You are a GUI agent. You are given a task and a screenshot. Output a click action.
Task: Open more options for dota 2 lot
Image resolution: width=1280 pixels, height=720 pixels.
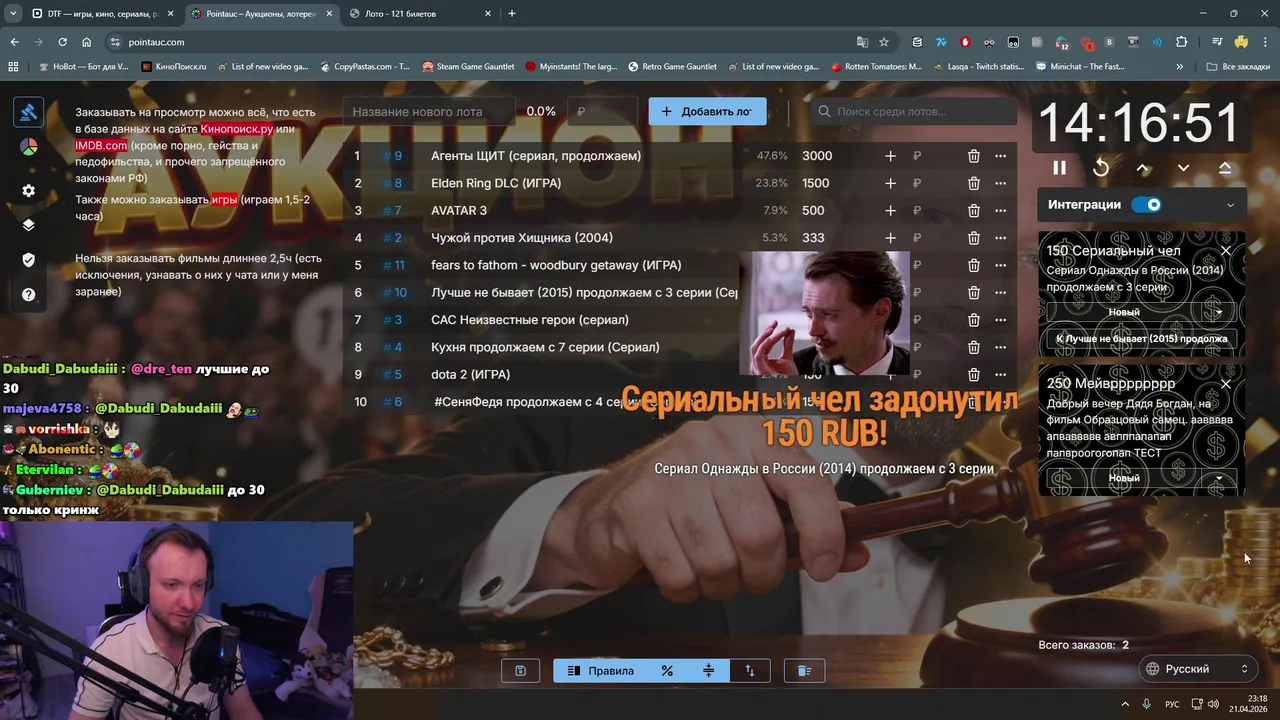1000,375
